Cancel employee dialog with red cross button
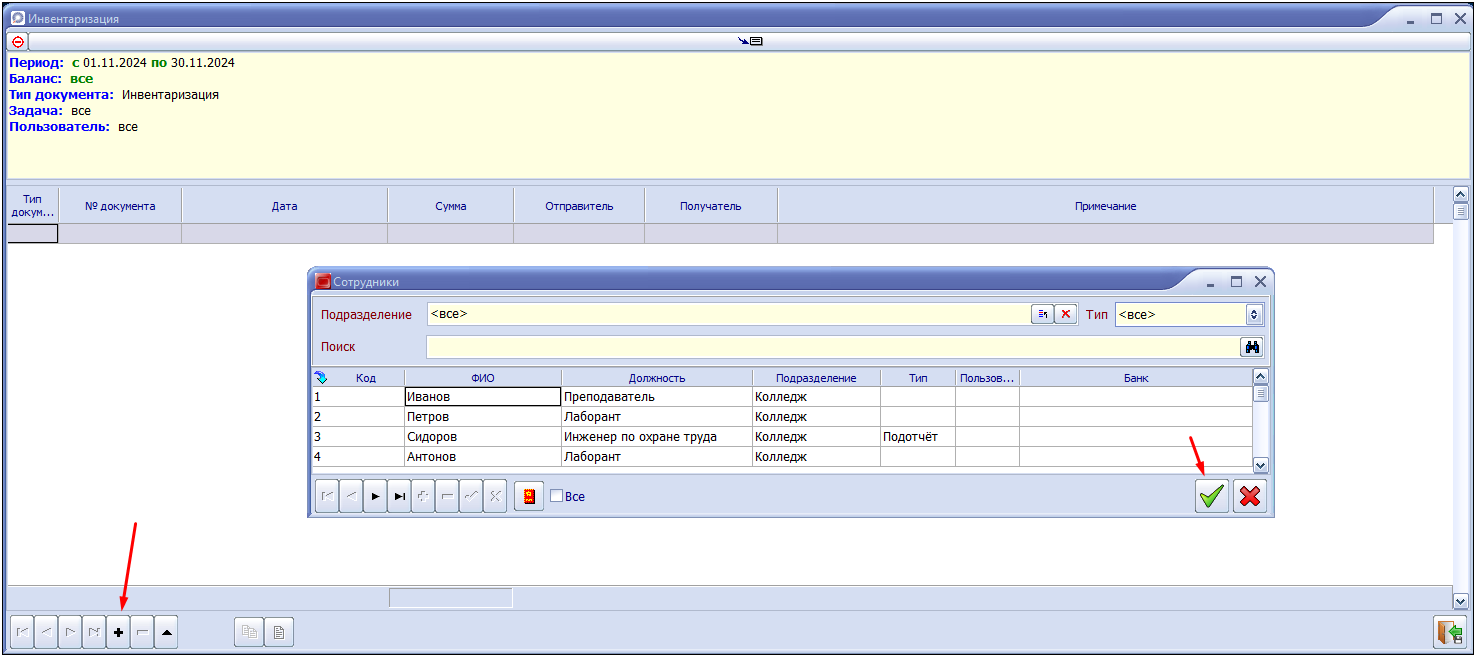This screenshot has width=1476, height=657. tap(1249, 496)
